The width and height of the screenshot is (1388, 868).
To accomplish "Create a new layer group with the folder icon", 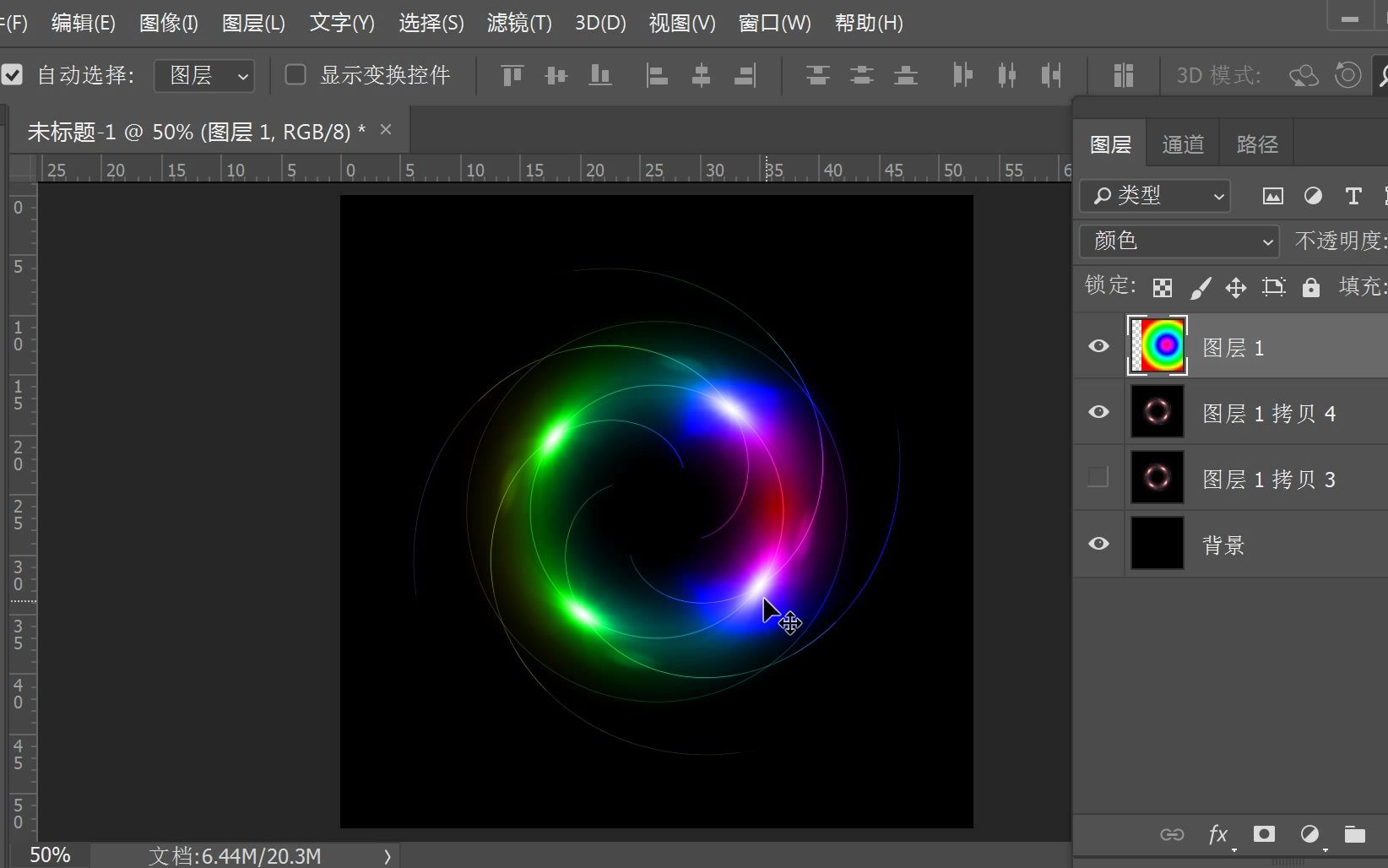I will coord(1357,834).
